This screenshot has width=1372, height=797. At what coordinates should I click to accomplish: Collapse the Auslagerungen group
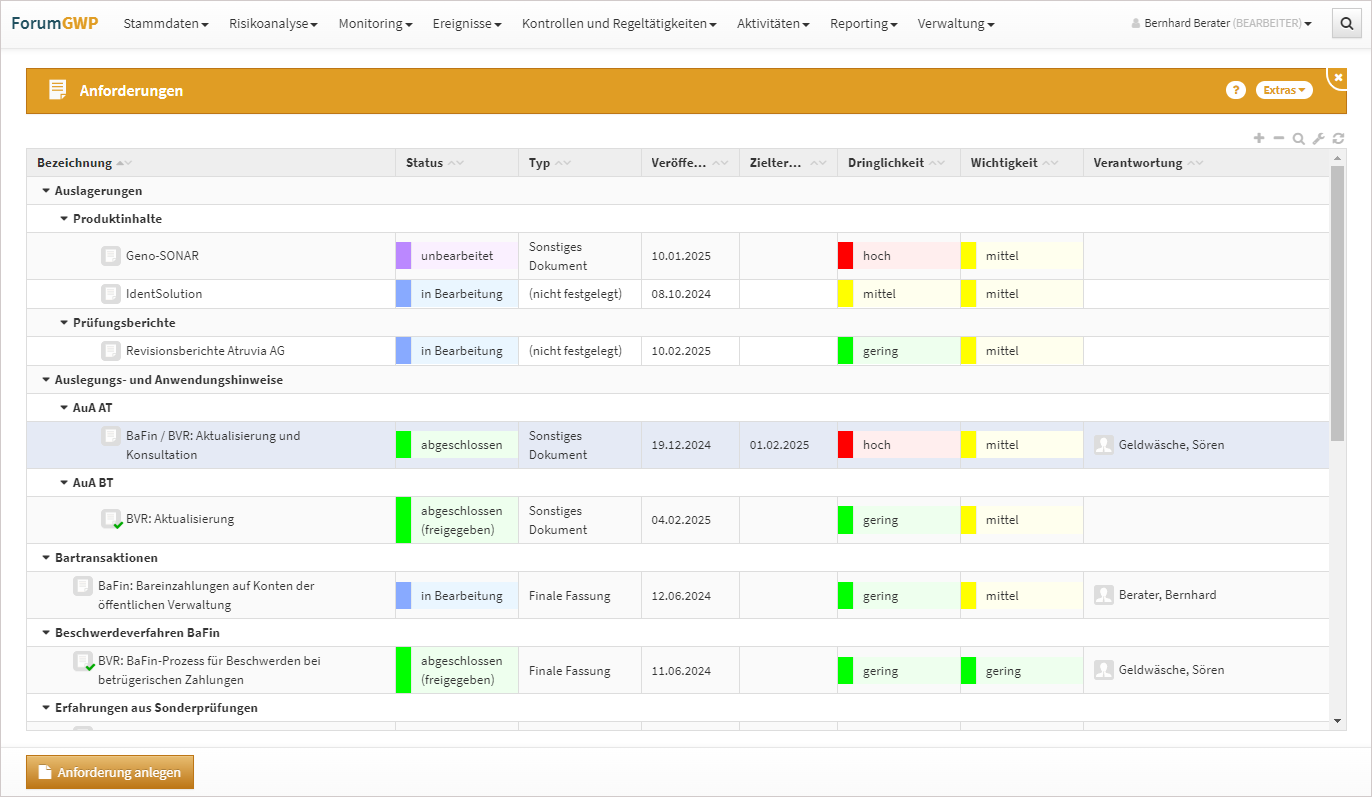(46, 191)
